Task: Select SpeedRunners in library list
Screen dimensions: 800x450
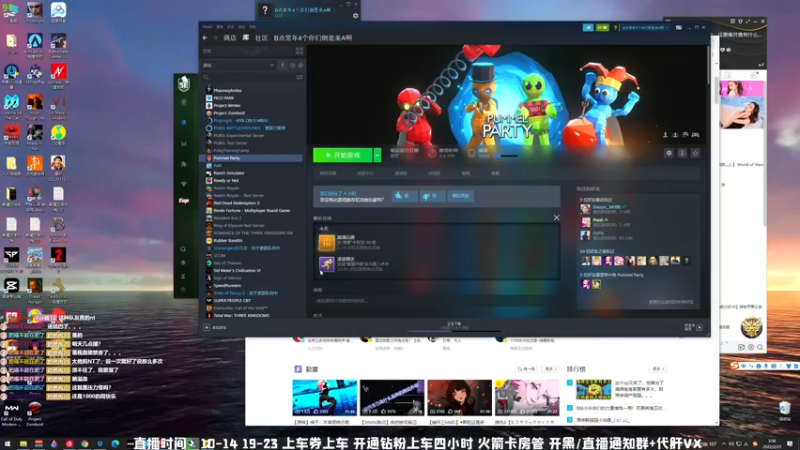Action: [227, 286]
